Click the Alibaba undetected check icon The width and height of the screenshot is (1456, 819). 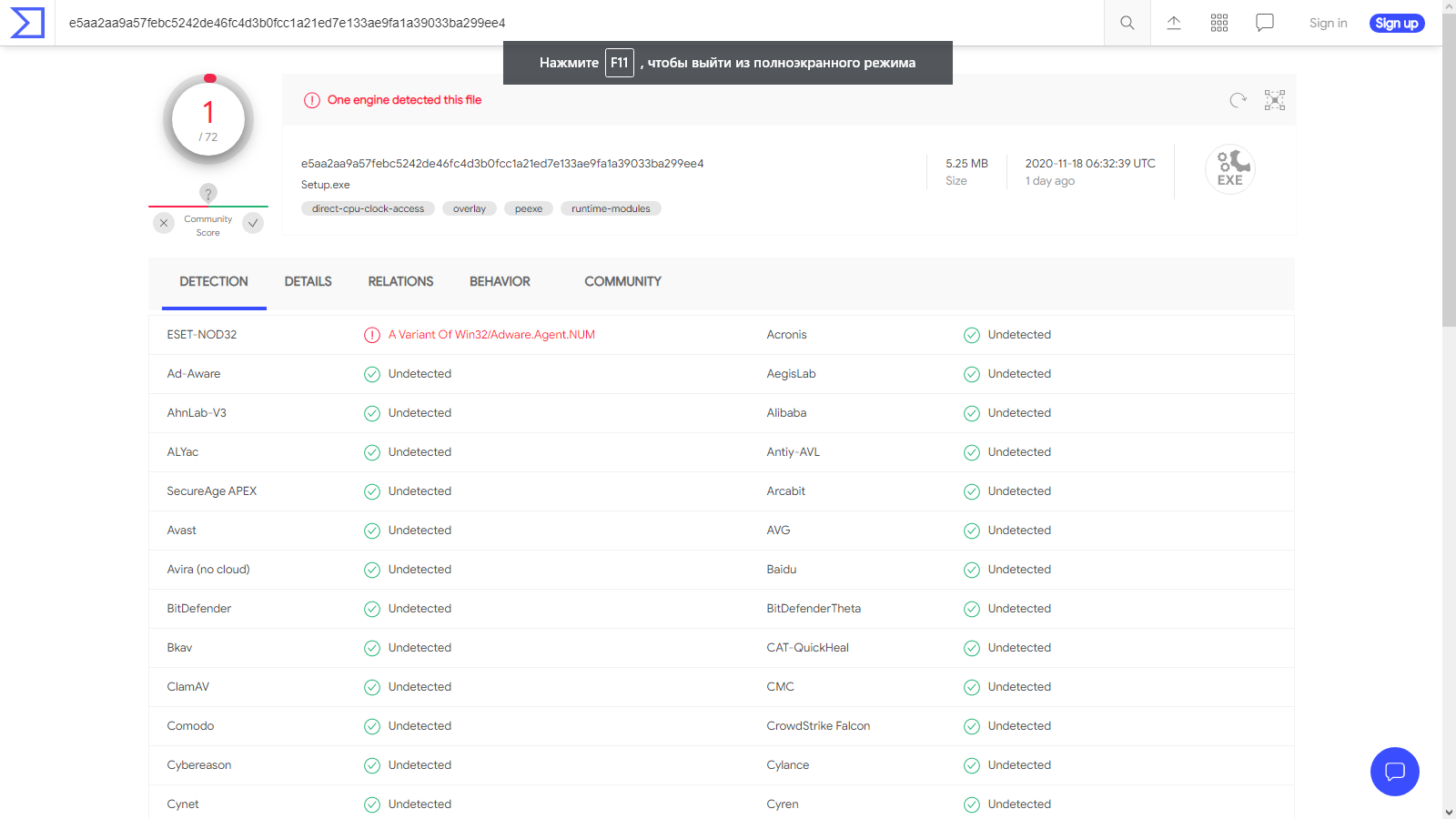(972, 413)
